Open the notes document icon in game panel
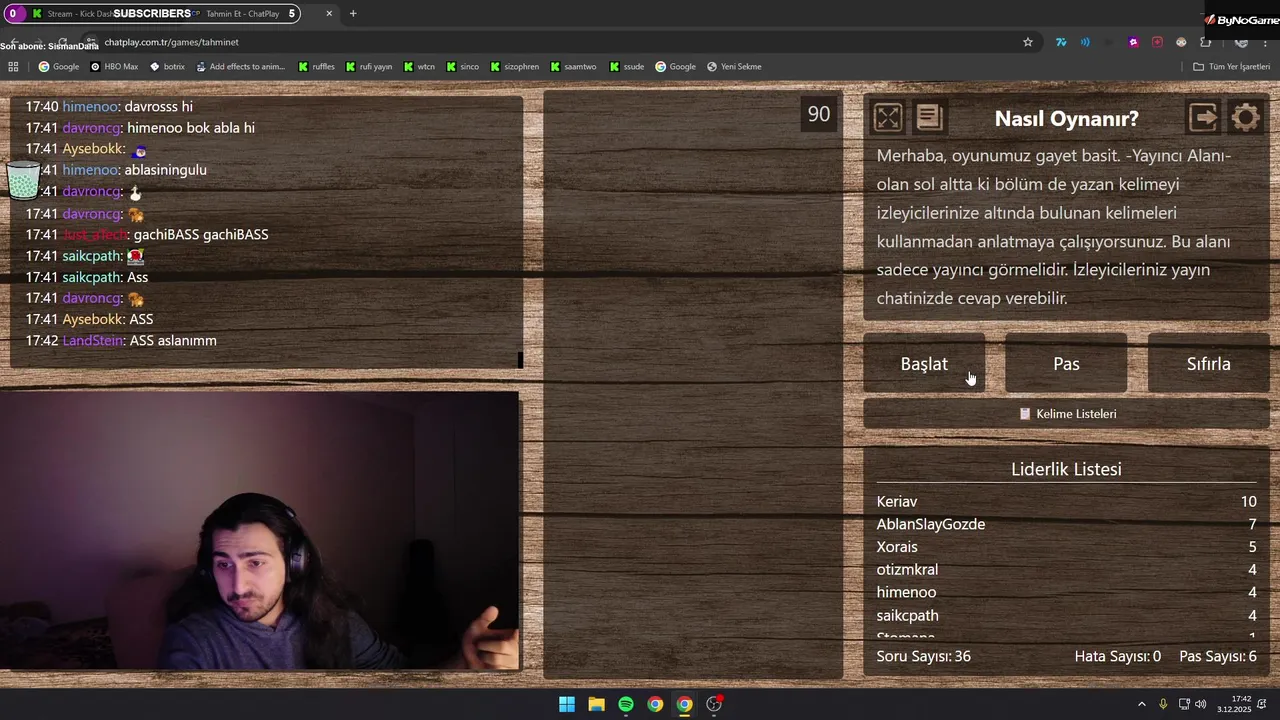Viewport: 1280px width, 720px height. (929, 118)
